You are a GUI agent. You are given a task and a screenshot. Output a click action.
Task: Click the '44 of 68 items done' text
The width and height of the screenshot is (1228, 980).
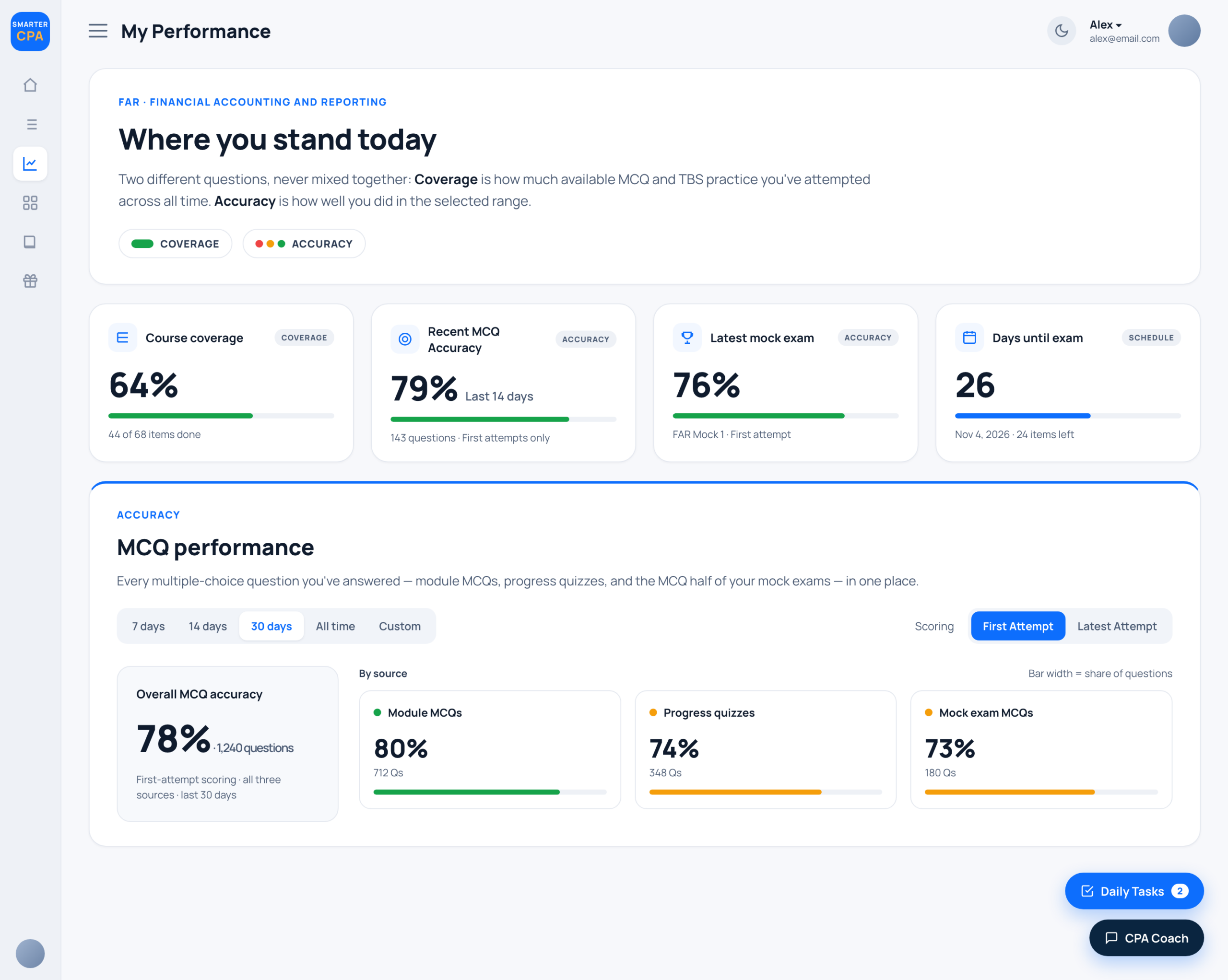[x=154, y=434]
